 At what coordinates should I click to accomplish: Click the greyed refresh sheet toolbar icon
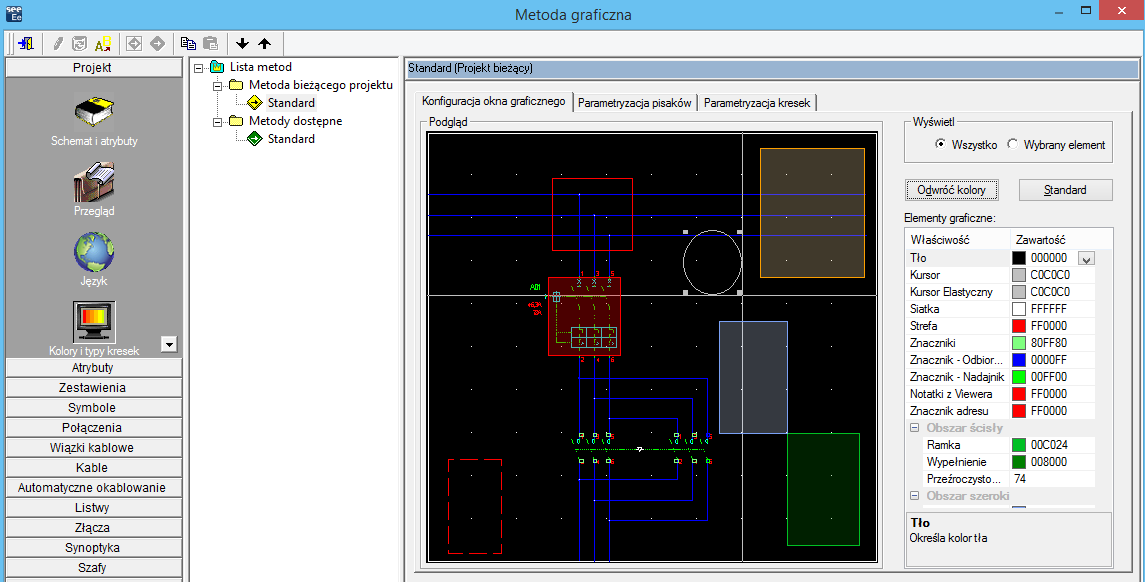pyautogui.click(x=80, y=44)
